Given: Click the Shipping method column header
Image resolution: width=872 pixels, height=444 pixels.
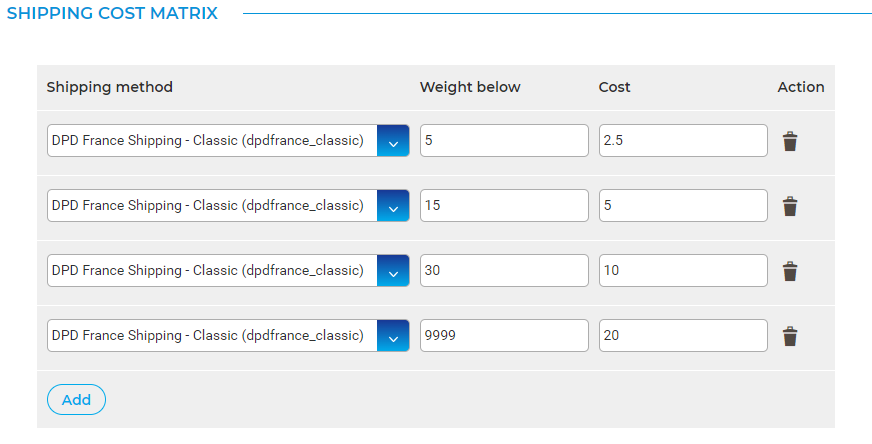Looking at the screenshot, I should click(x=110, y=87).
